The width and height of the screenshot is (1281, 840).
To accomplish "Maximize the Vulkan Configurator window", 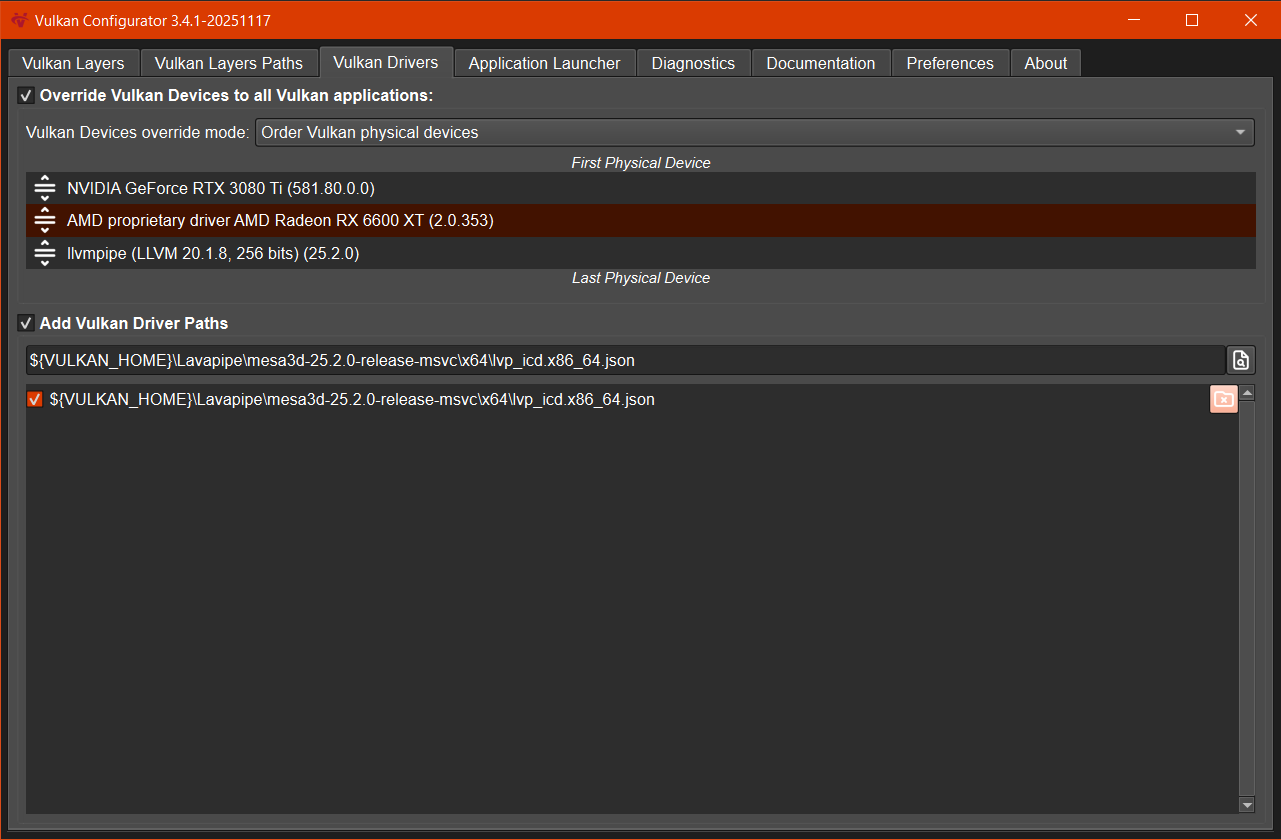I will click(x=1192, y=21).
